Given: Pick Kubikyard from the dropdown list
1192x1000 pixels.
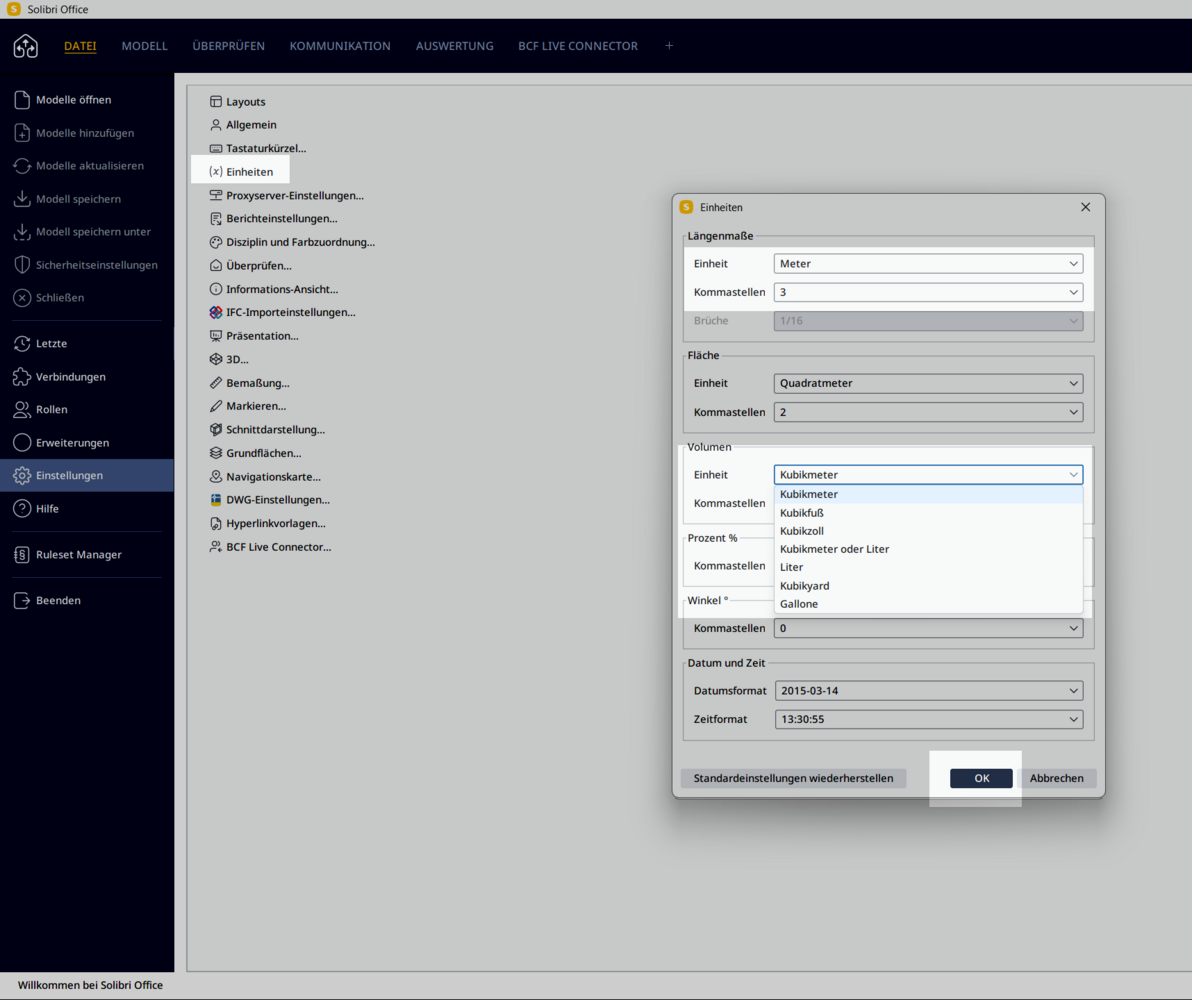Looking at the screenshot, I should pos(928,586).
